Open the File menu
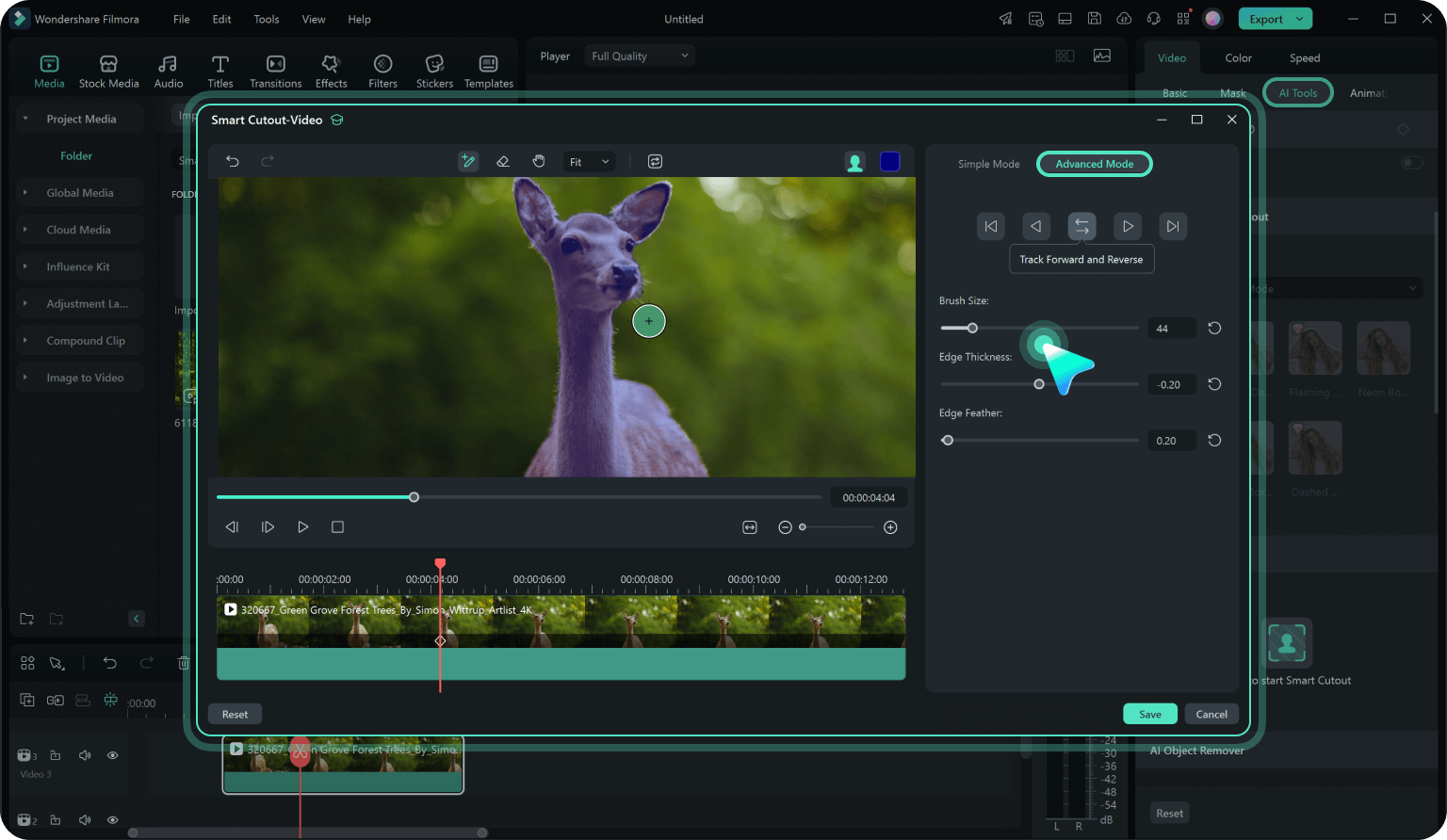 pyautogui.click(x=182, y=19)
